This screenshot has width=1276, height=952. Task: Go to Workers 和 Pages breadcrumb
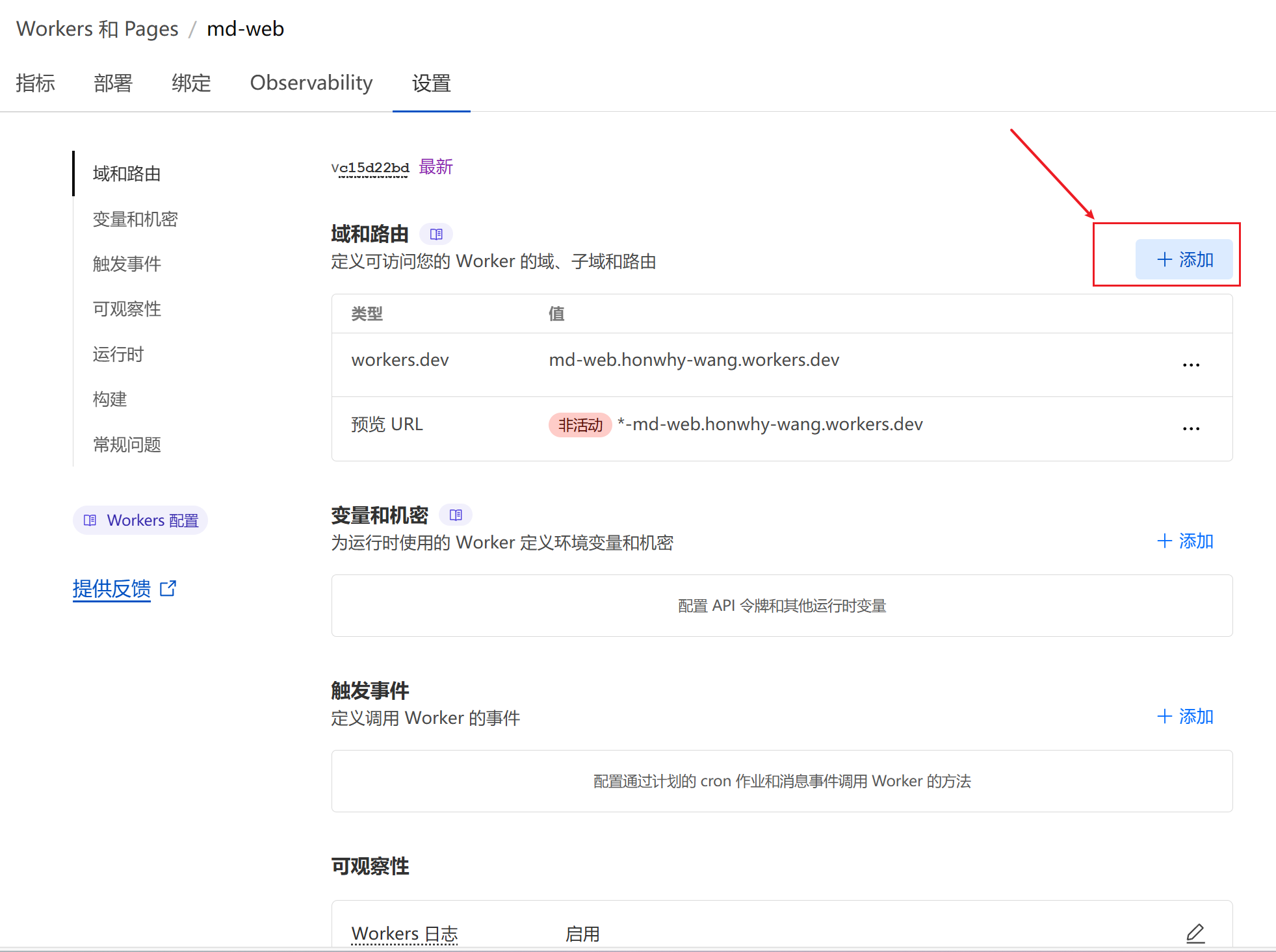click(98, 29)
